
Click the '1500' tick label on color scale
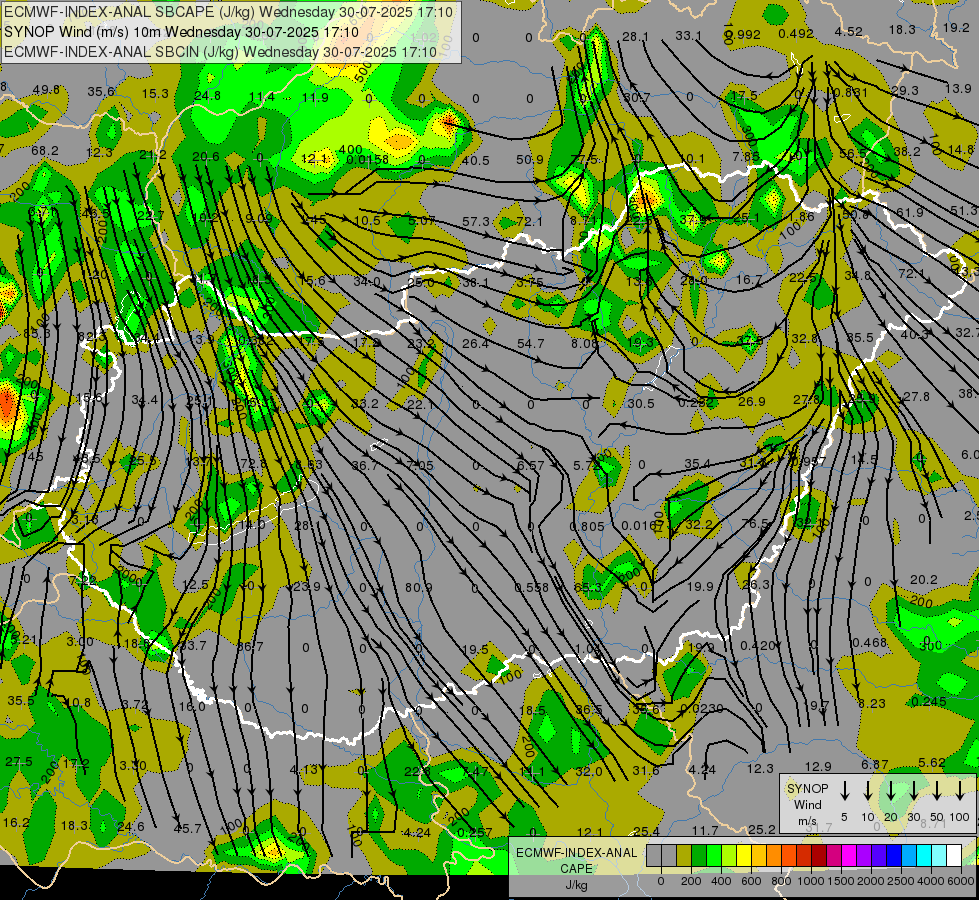841,881
